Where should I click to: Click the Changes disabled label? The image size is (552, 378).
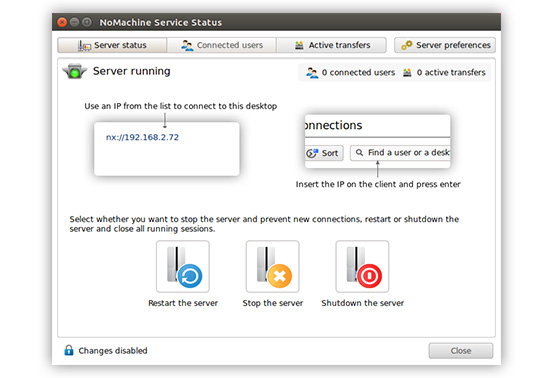pos(113,351)
